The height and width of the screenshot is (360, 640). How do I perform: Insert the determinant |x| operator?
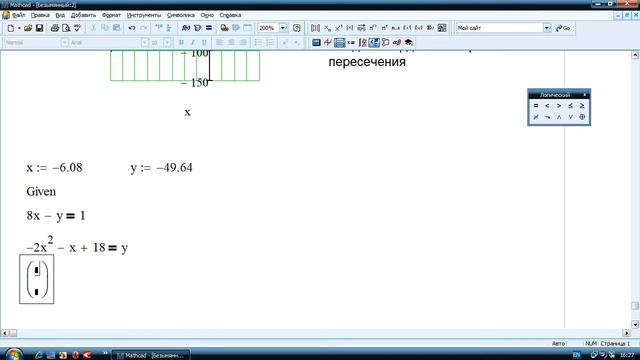coord(350,28)
